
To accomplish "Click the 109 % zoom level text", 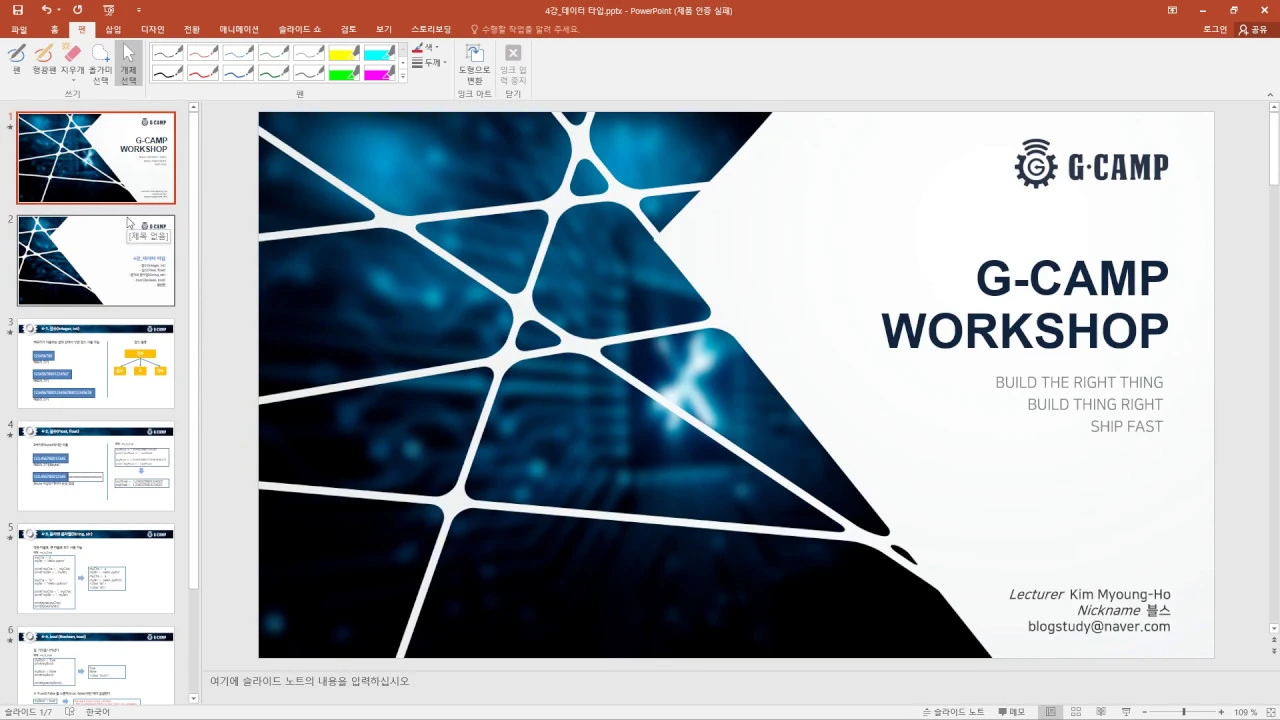I will [1245, 712].
